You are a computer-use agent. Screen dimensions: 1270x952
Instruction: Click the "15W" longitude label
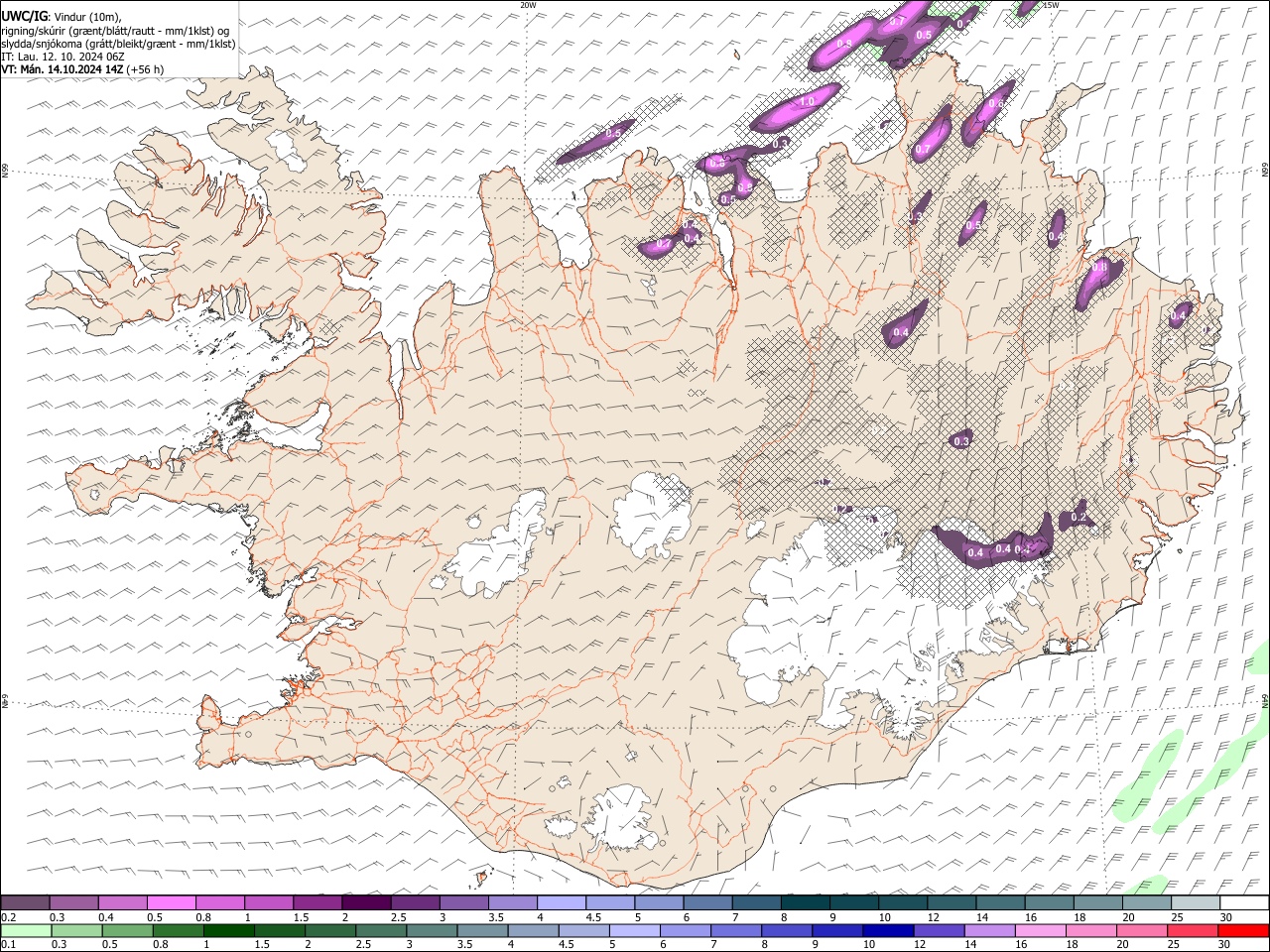click(x=1051, y=5)
